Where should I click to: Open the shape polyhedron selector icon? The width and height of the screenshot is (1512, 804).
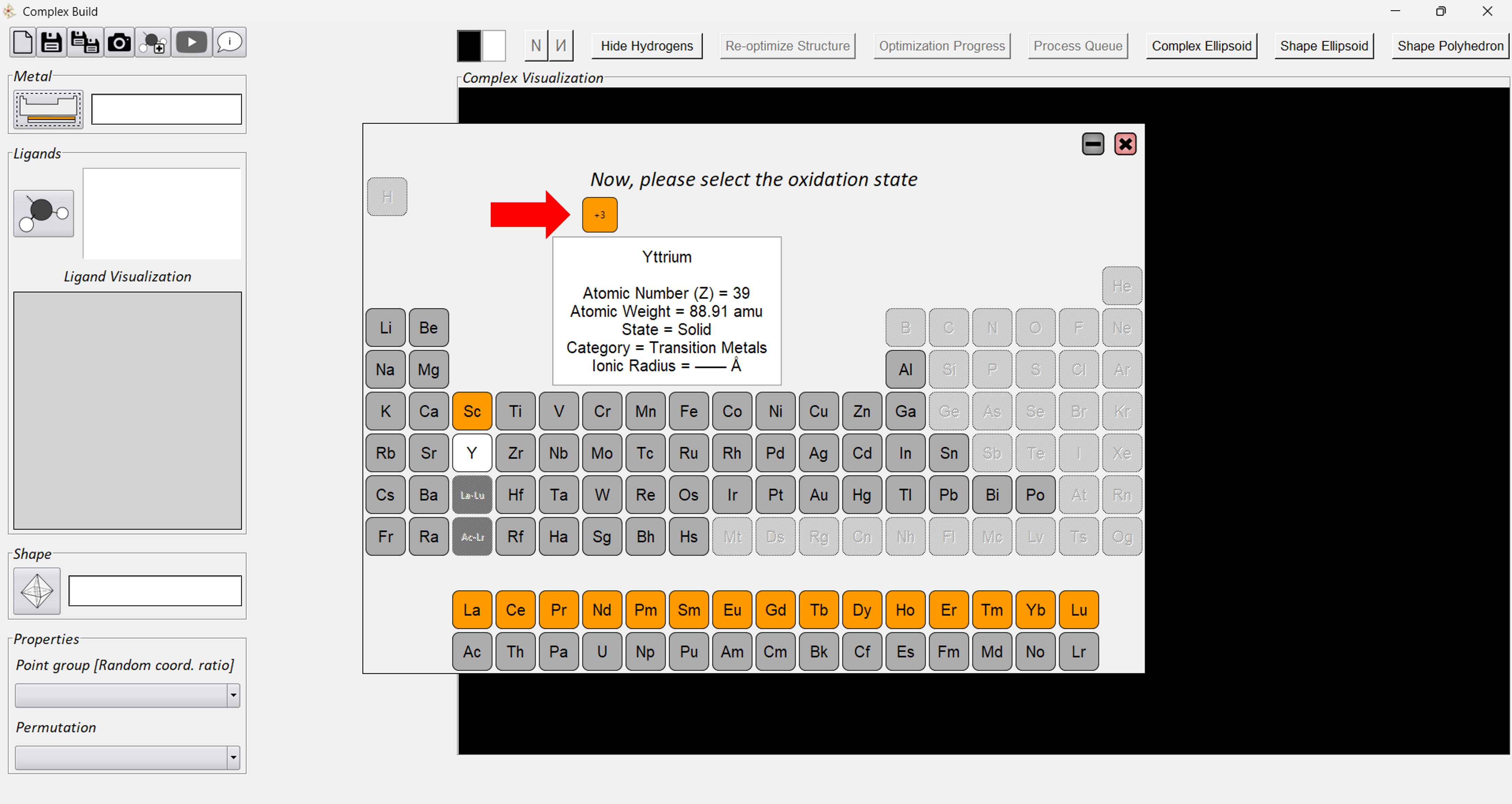37,591
